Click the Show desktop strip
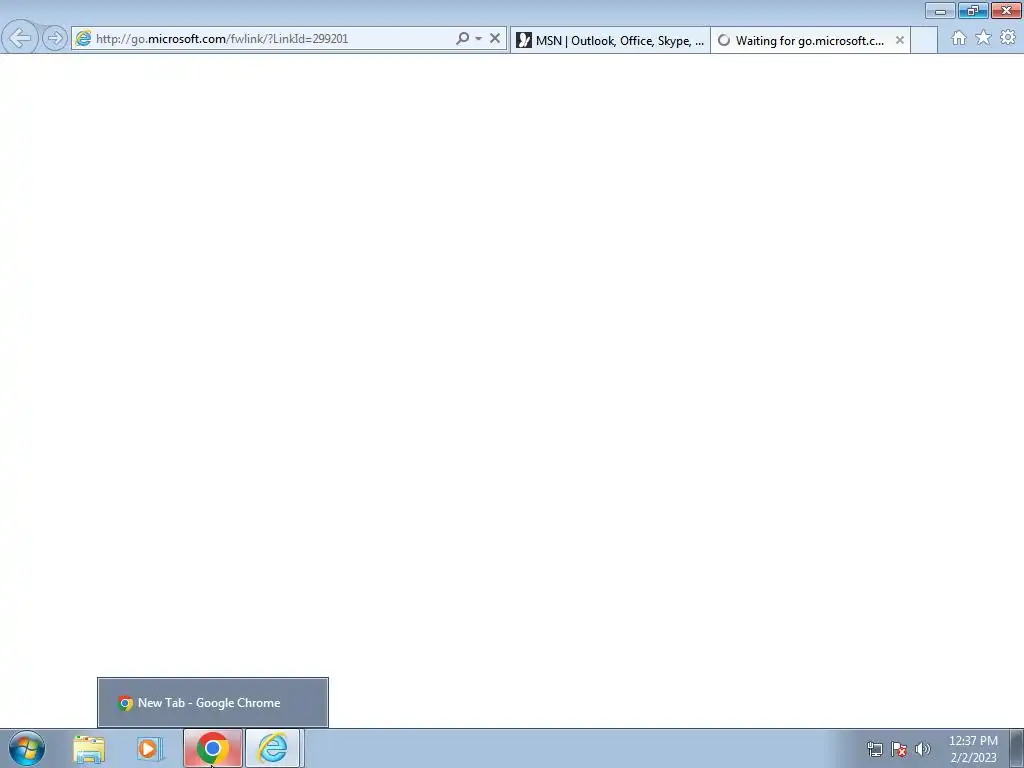This screenshot has width=1024, height=768. 1017,748
